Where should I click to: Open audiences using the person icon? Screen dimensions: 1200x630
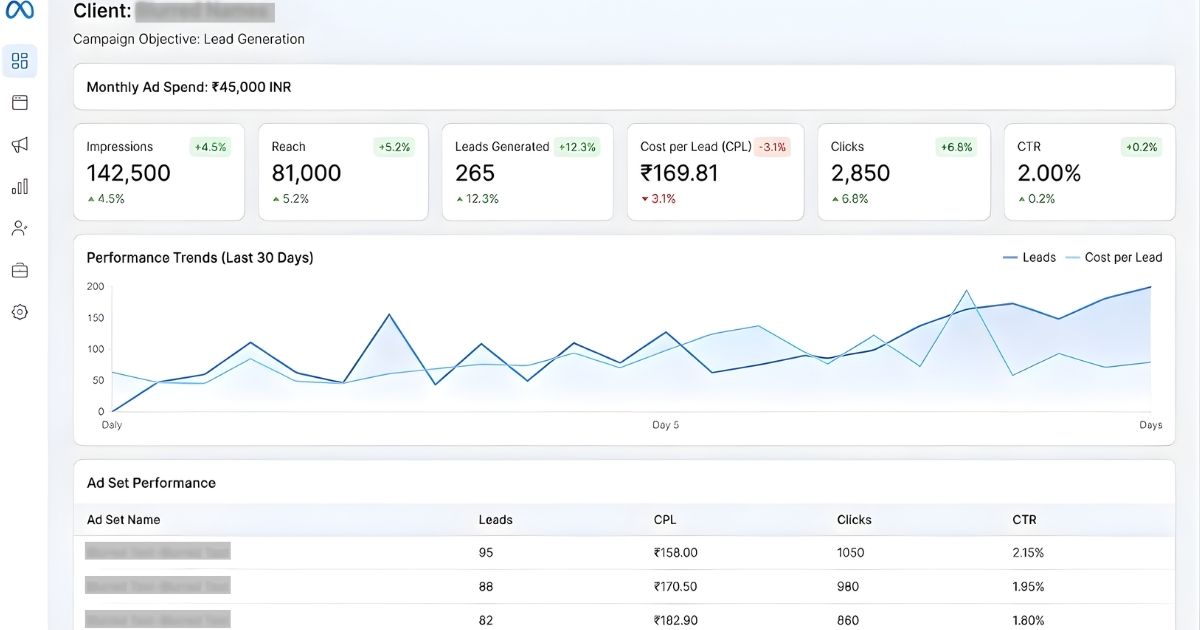click(19, 227)
